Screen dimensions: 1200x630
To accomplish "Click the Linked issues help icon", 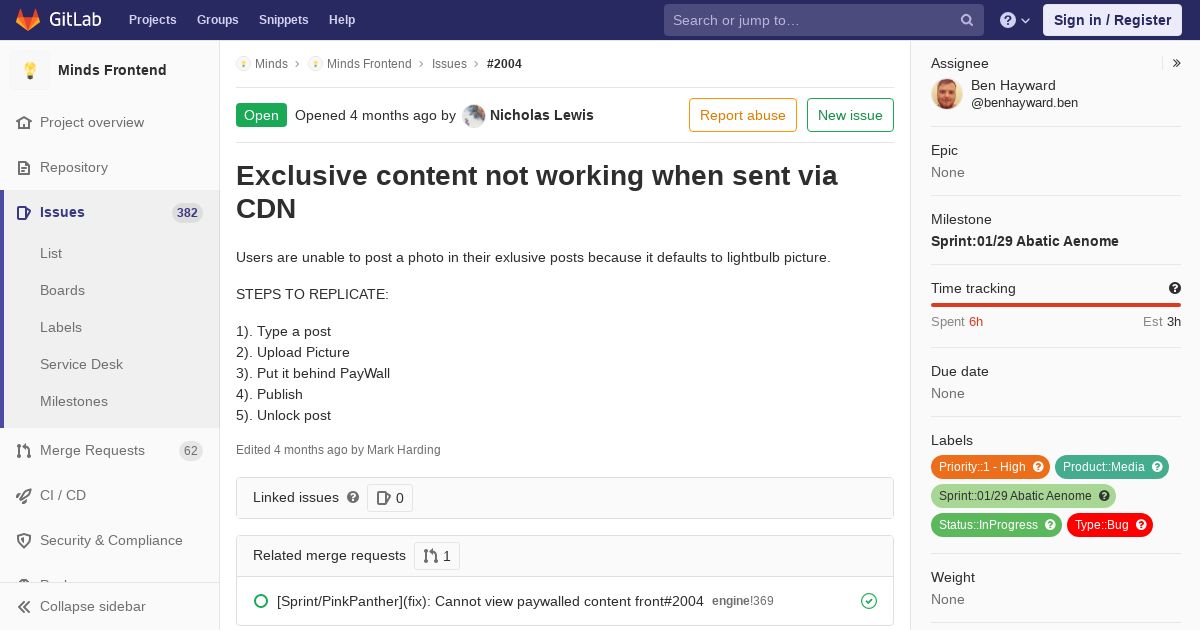I will pyautogui.click(x=353, y=497).
